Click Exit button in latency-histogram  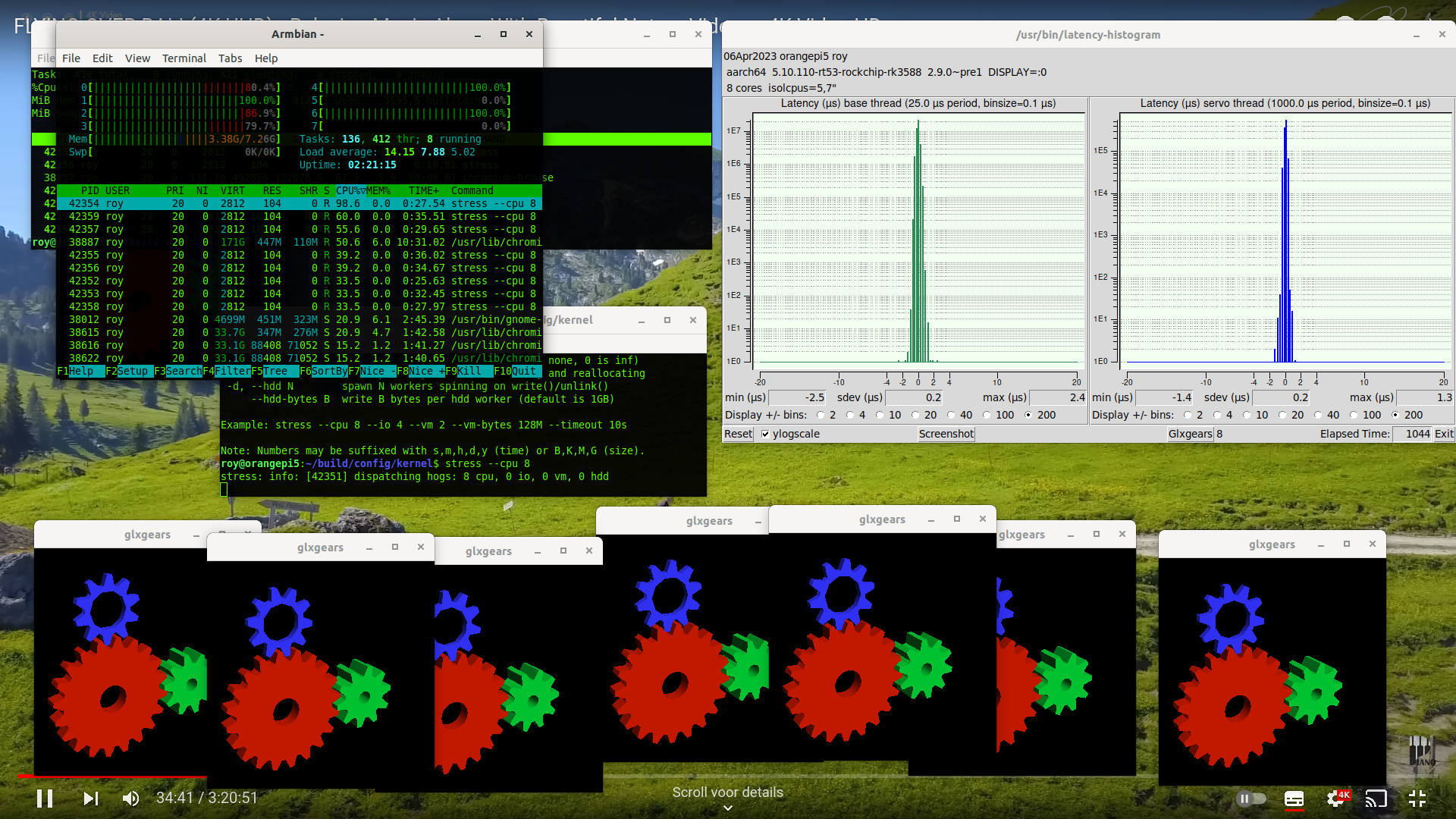pyautogui.click(x=1444, y=434)
